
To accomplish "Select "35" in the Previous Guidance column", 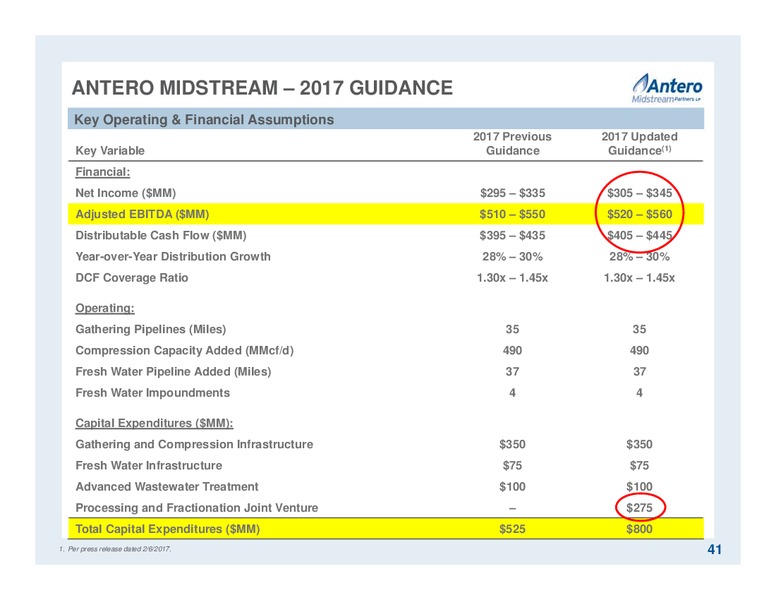I will coord(512,329).
